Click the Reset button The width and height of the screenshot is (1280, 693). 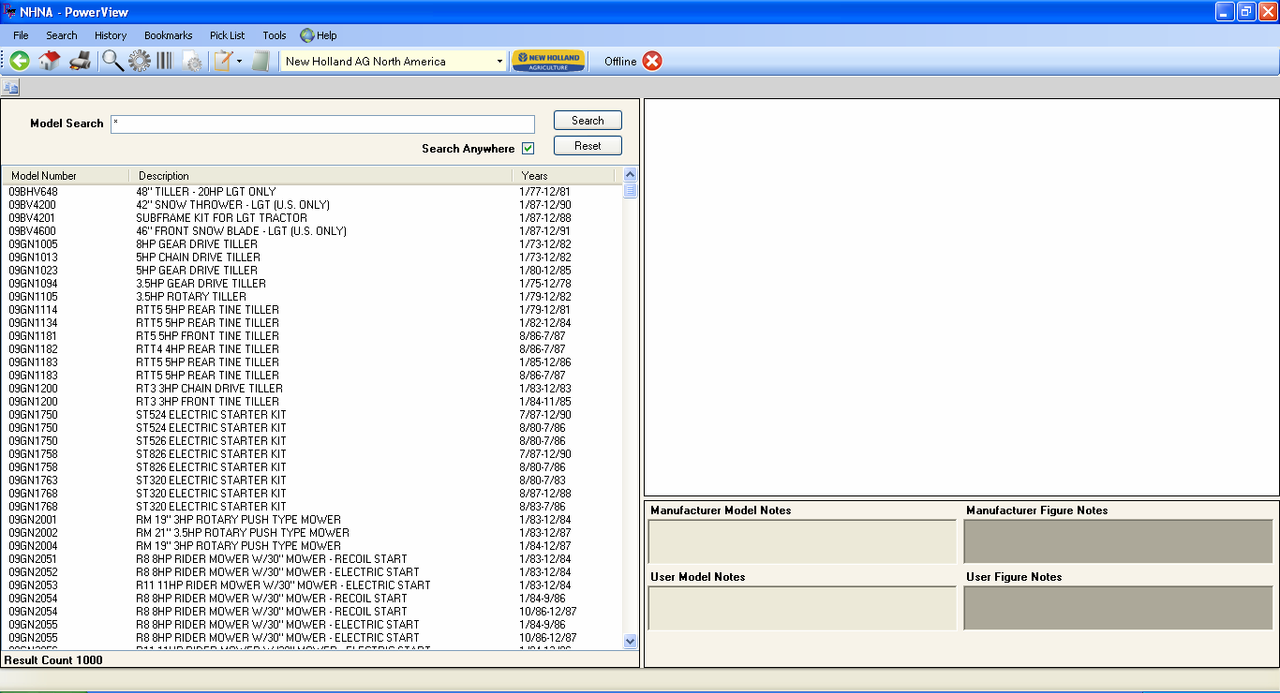(x=588, y=146)
